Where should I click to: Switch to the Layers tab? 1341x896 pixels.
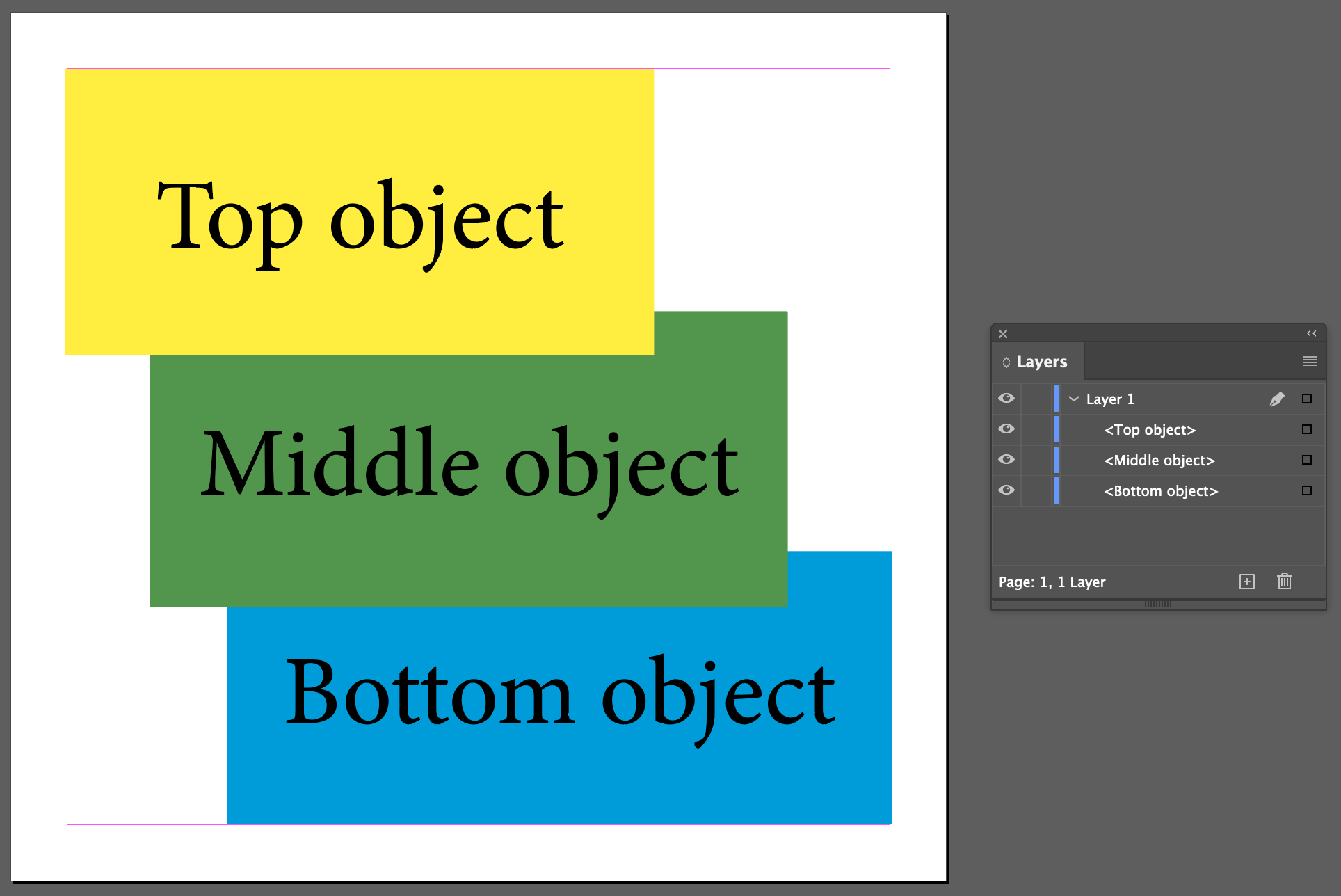pyautogui.click(x=1041, y=362)
